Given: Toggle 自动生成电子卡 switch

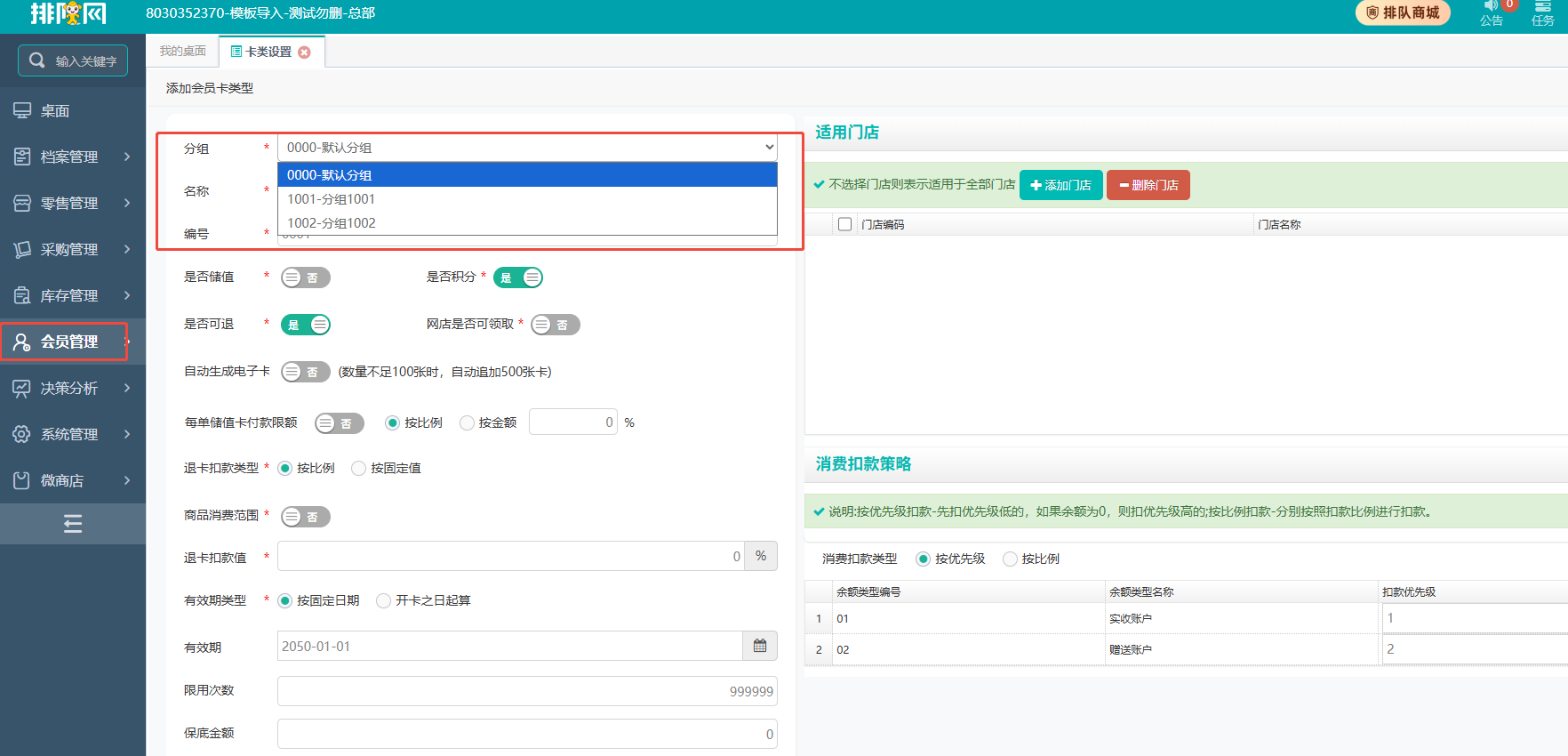Looking at the screenshot, I should [x=306, y=372].
